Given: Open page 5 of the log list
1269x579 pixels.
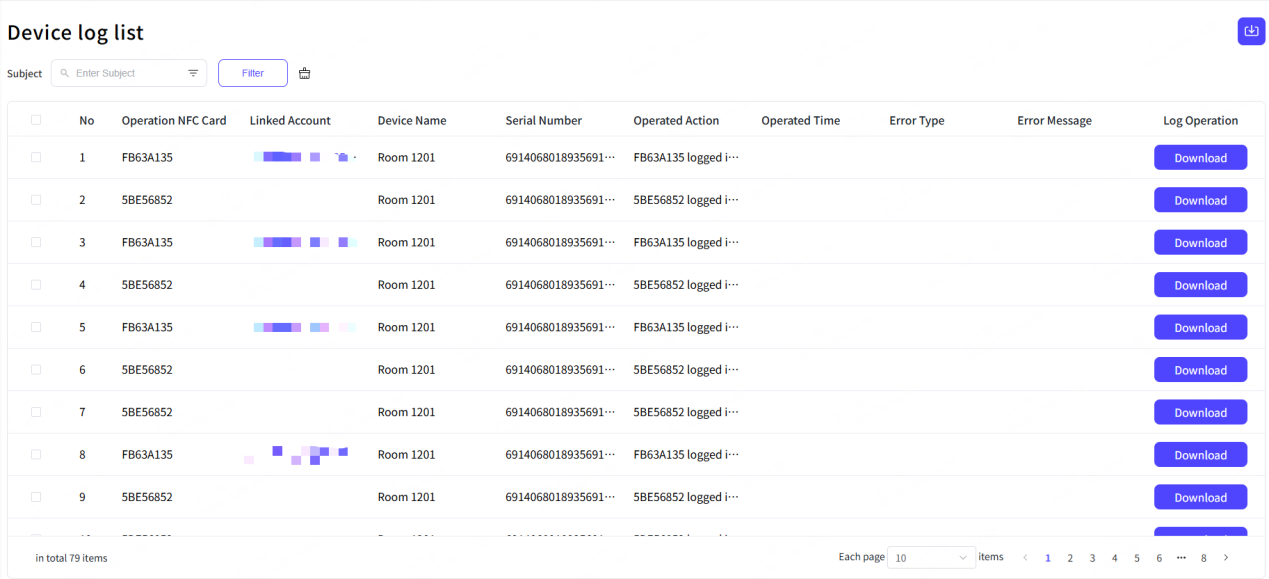Looking at the screenshot, I should tap(1137, 558).
